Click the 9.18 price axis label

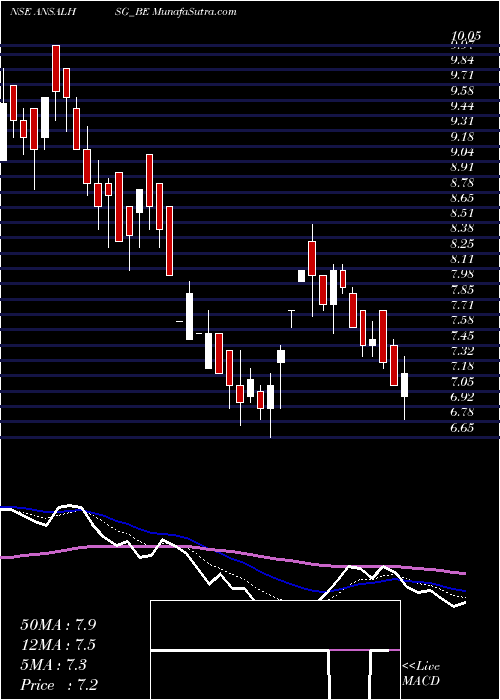[462, 136]
